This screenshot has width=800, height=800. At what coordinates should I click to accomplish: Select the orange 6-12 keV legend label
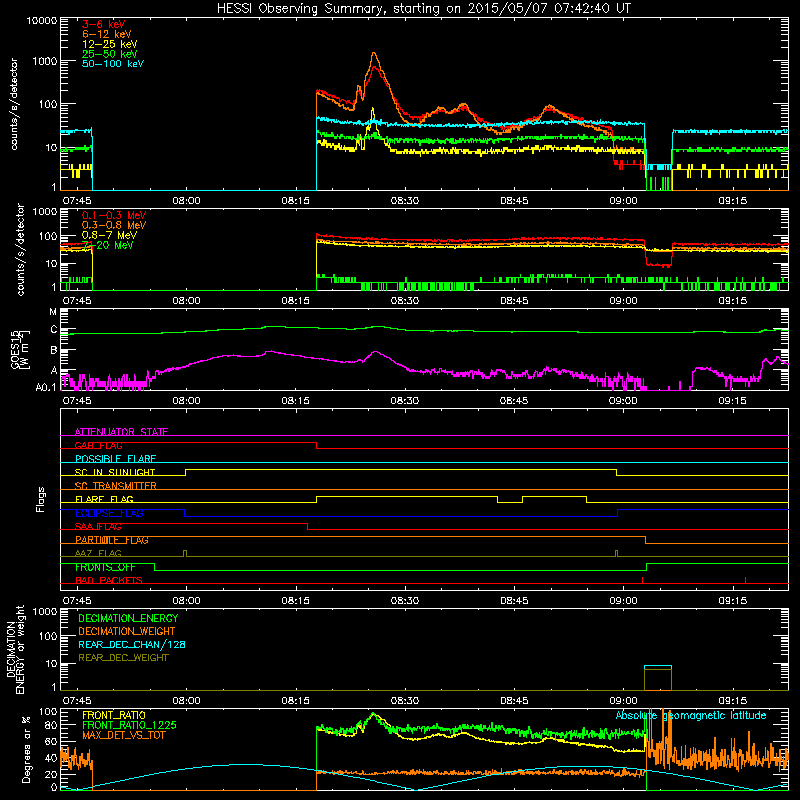pos(107,34)
